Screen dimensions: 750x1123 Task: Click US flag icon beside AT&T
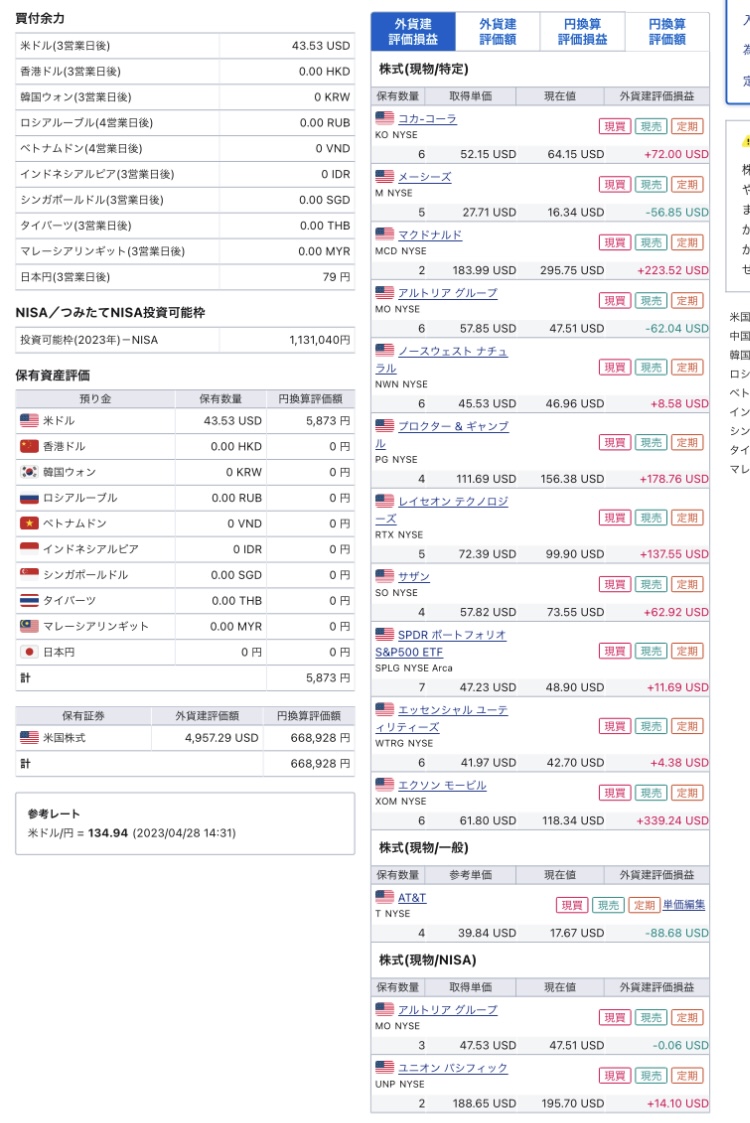pyautogui.click(x=385, y=897)
